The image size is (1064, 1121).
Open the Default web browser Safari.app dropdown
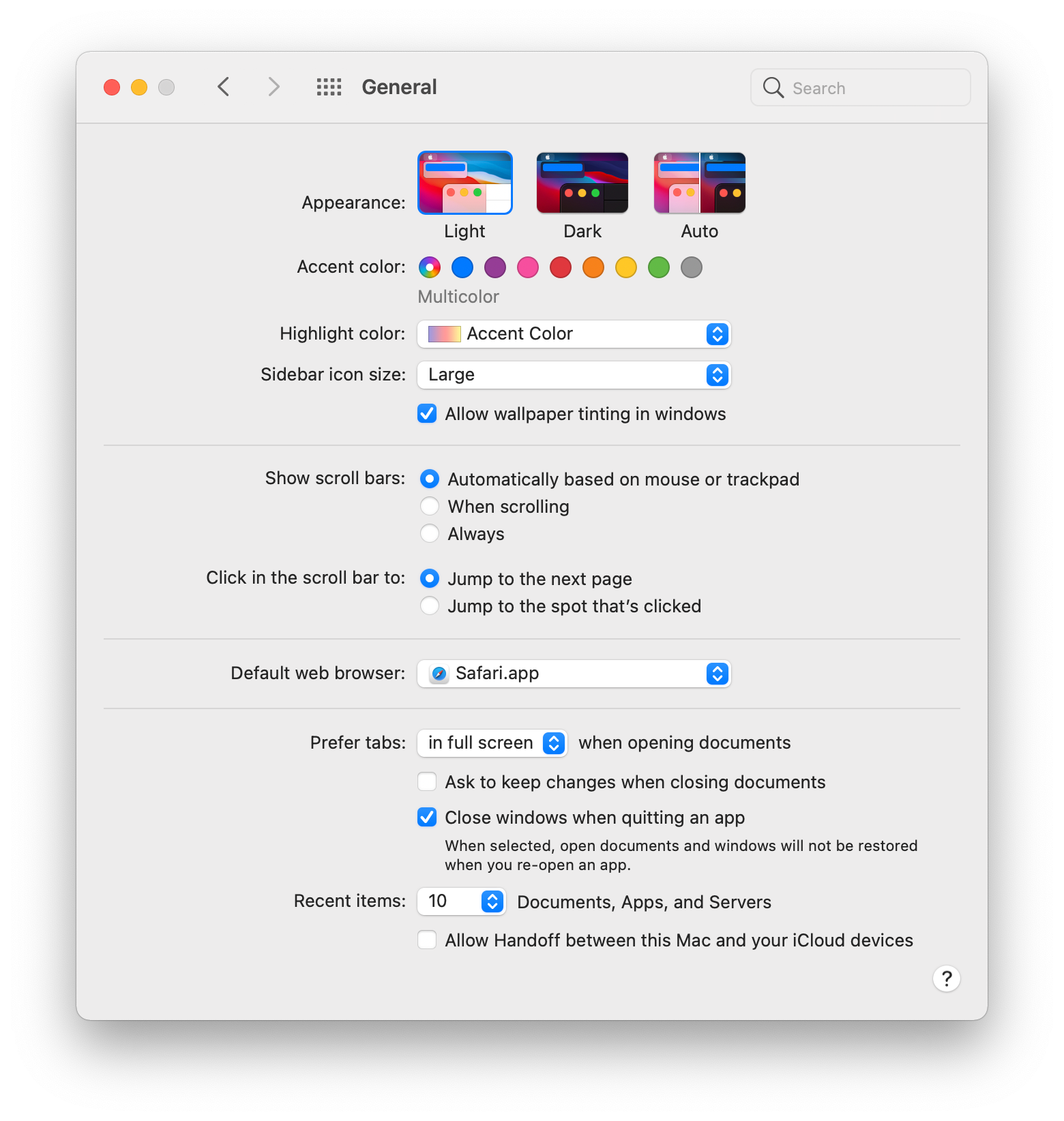click(574, 674)
